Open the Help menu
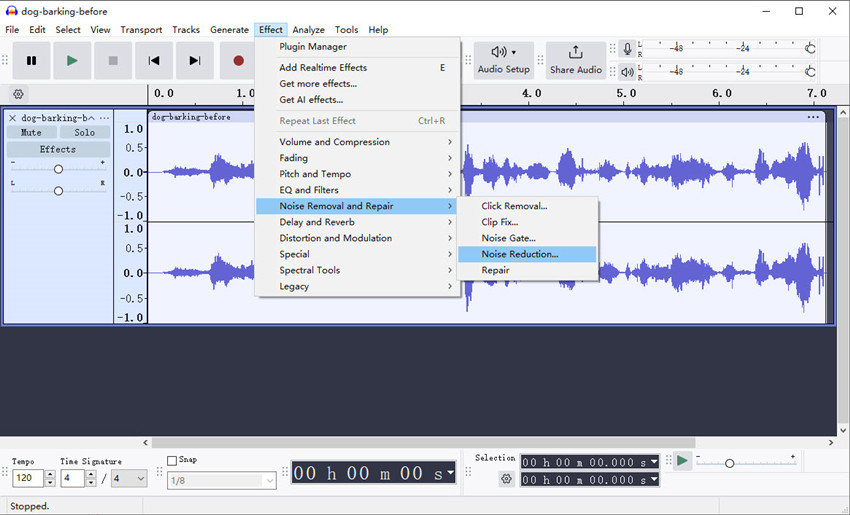The image size is (850, 515). point(378,30)
